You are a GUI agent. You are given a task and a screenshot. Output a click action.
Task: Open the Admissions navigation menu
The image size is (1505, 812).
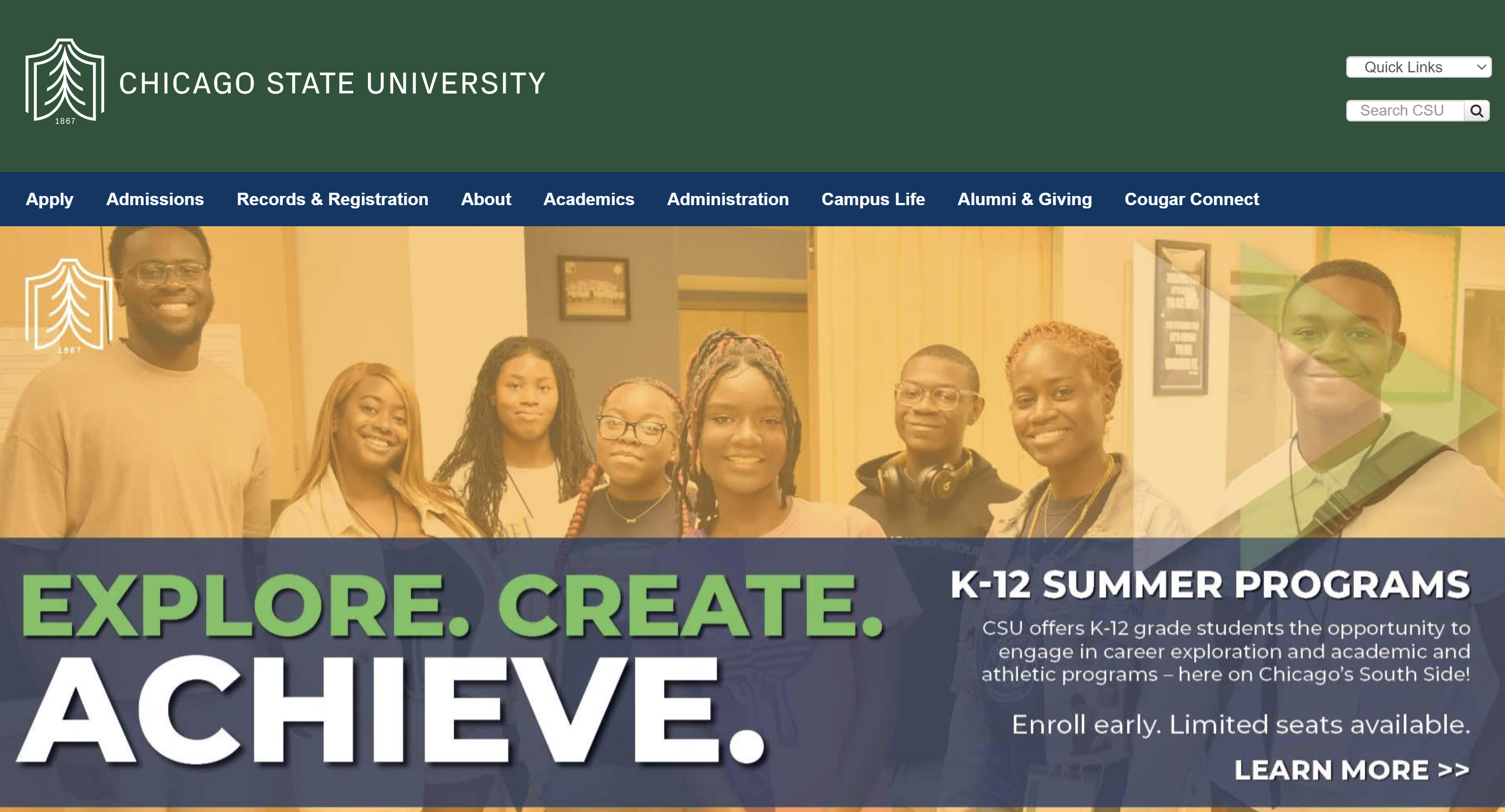point(155,199)
